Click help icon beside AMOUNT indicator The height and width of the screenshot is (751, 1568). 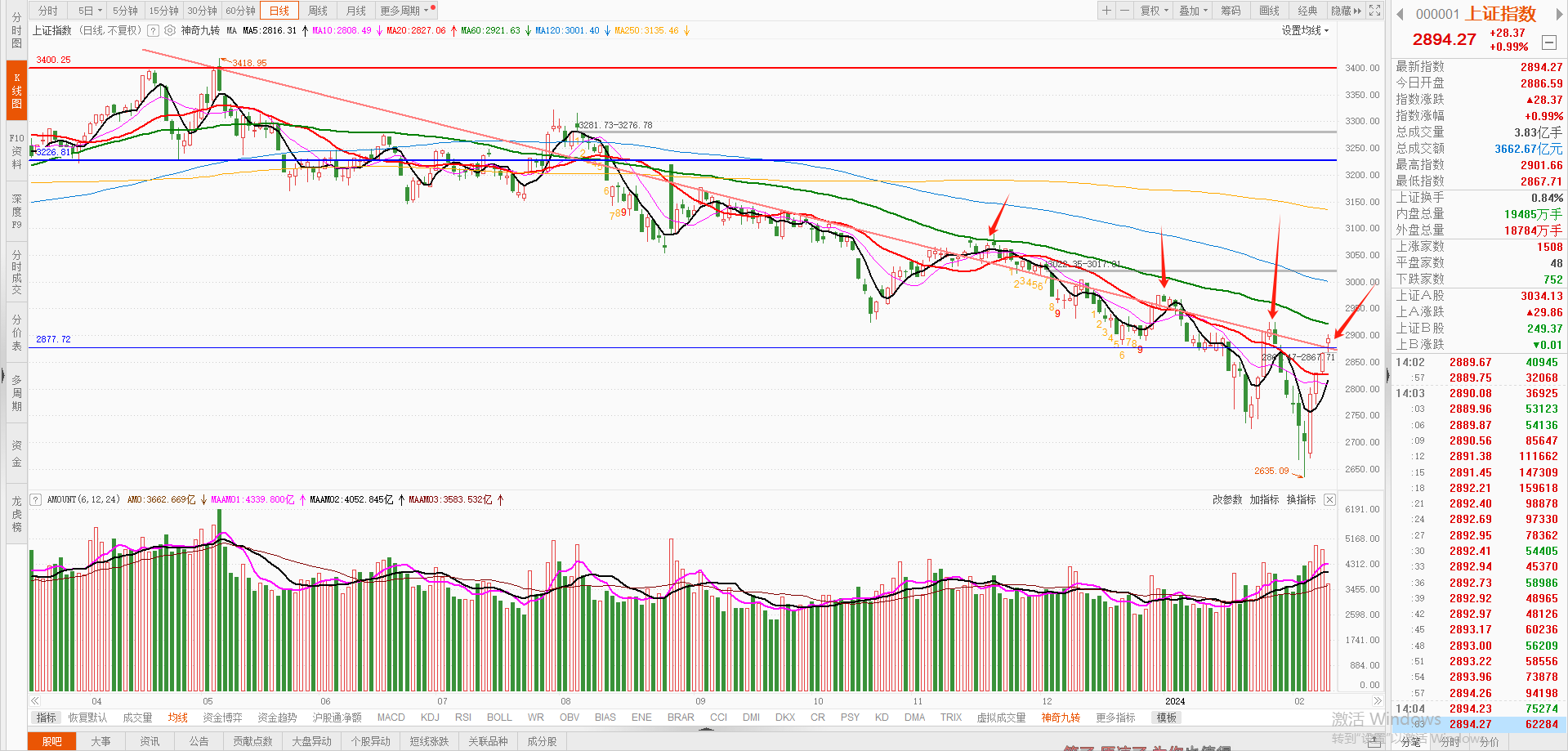(x=36, y=499)
